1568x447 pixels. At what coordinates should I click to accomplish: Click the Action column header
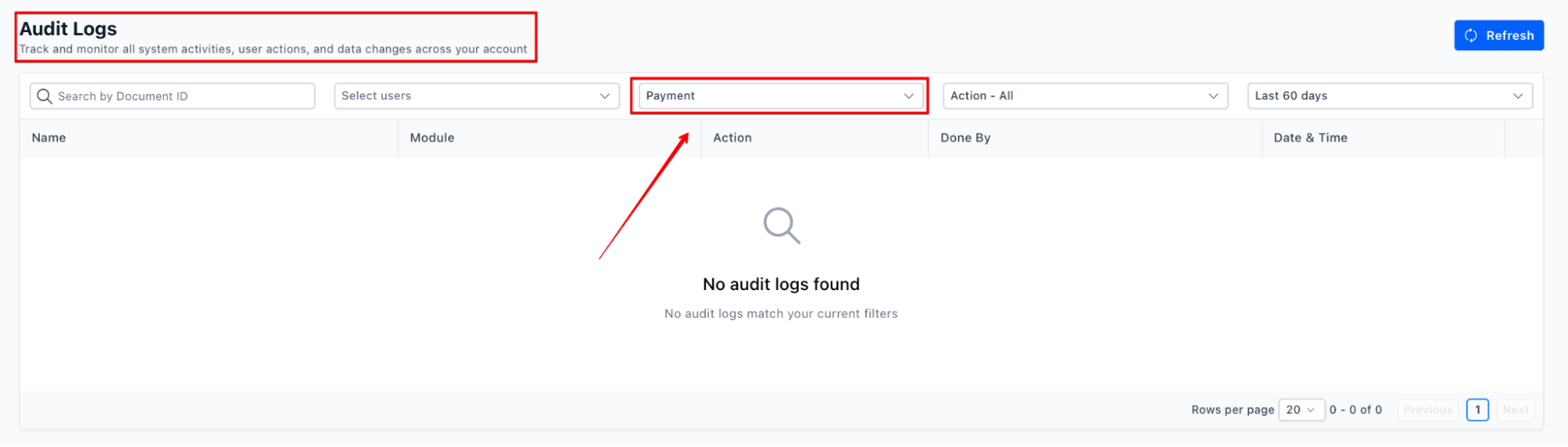tap(733, 138)
